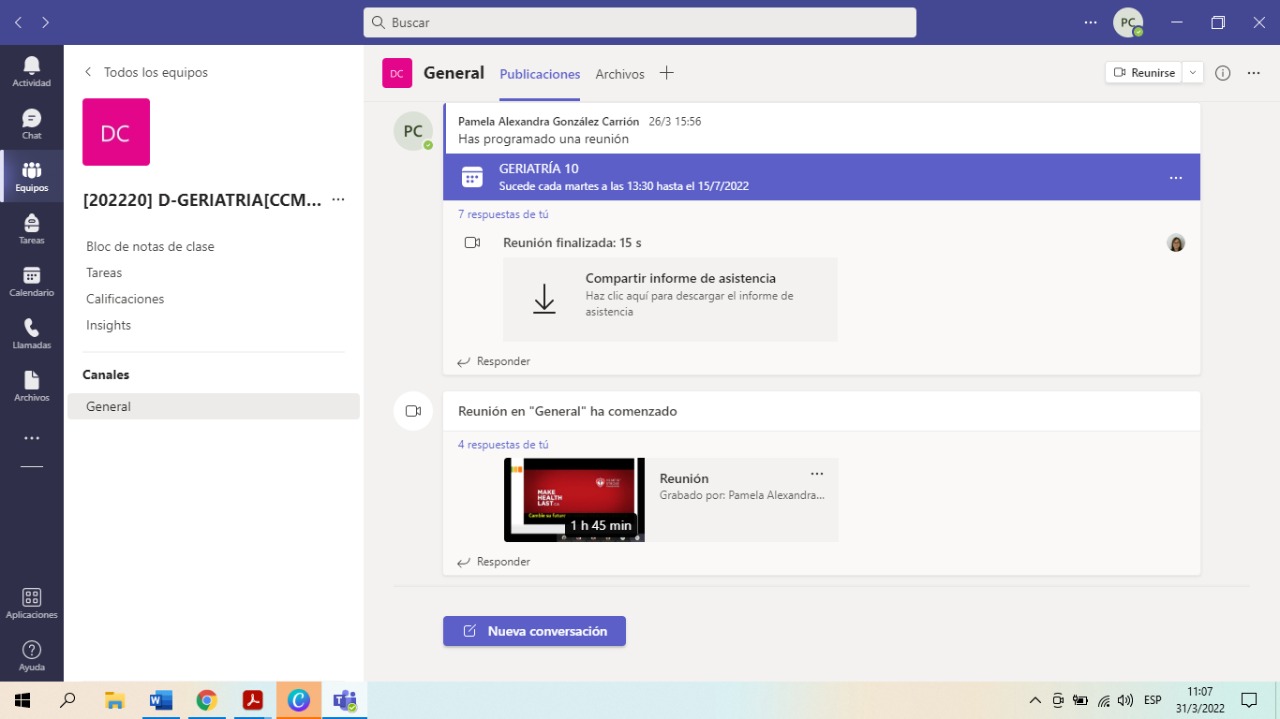
Task: Expand the Reunirse dropdown arrow
Action: [x=1193, y=73]
